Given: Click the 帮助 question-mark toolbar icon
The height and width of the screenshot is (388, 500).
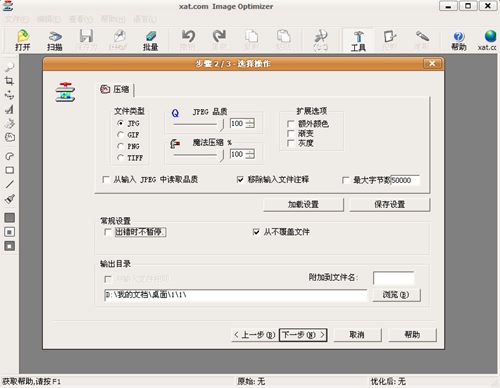Looking at the screenshot, I should click(x=459, y=40).
